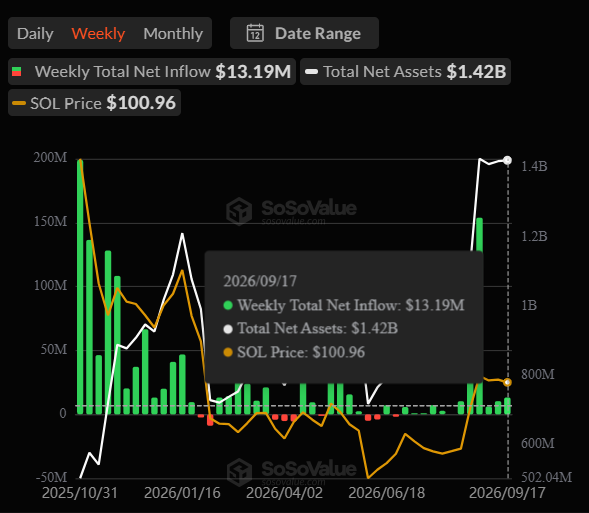Click the 150M left axis label
This screenshot has width=589, height=513.
click(x=50, y=221)
